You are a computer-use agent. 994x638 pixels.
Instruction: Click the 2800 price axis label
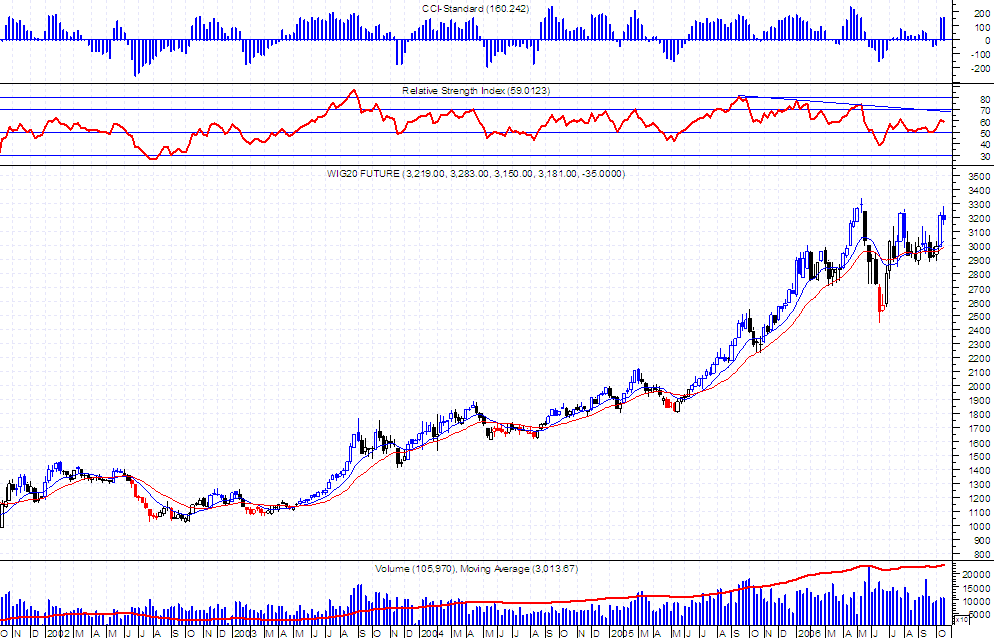click(981, 275)
